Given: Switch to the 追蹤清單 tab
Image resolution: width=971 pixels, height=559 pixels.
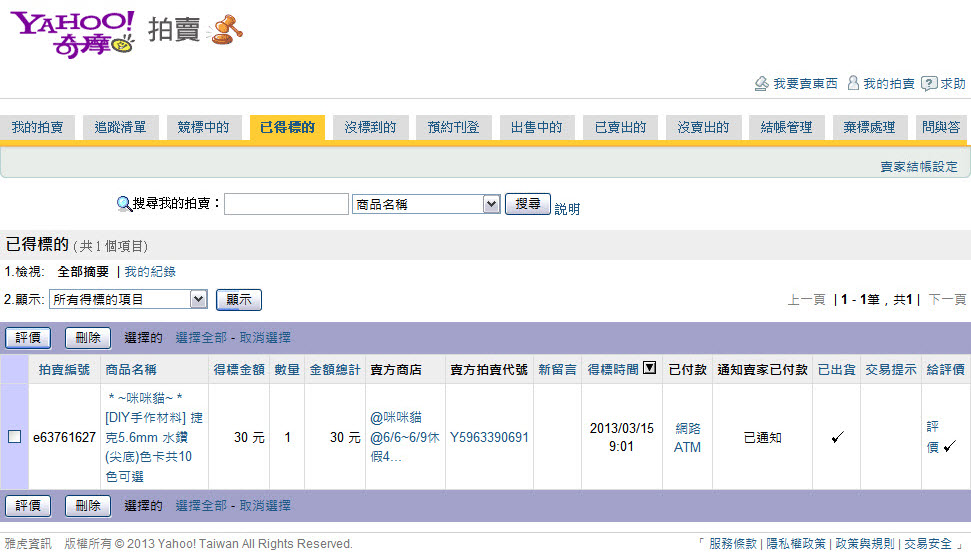Looking at the screenshot, I should coord(120,128).
